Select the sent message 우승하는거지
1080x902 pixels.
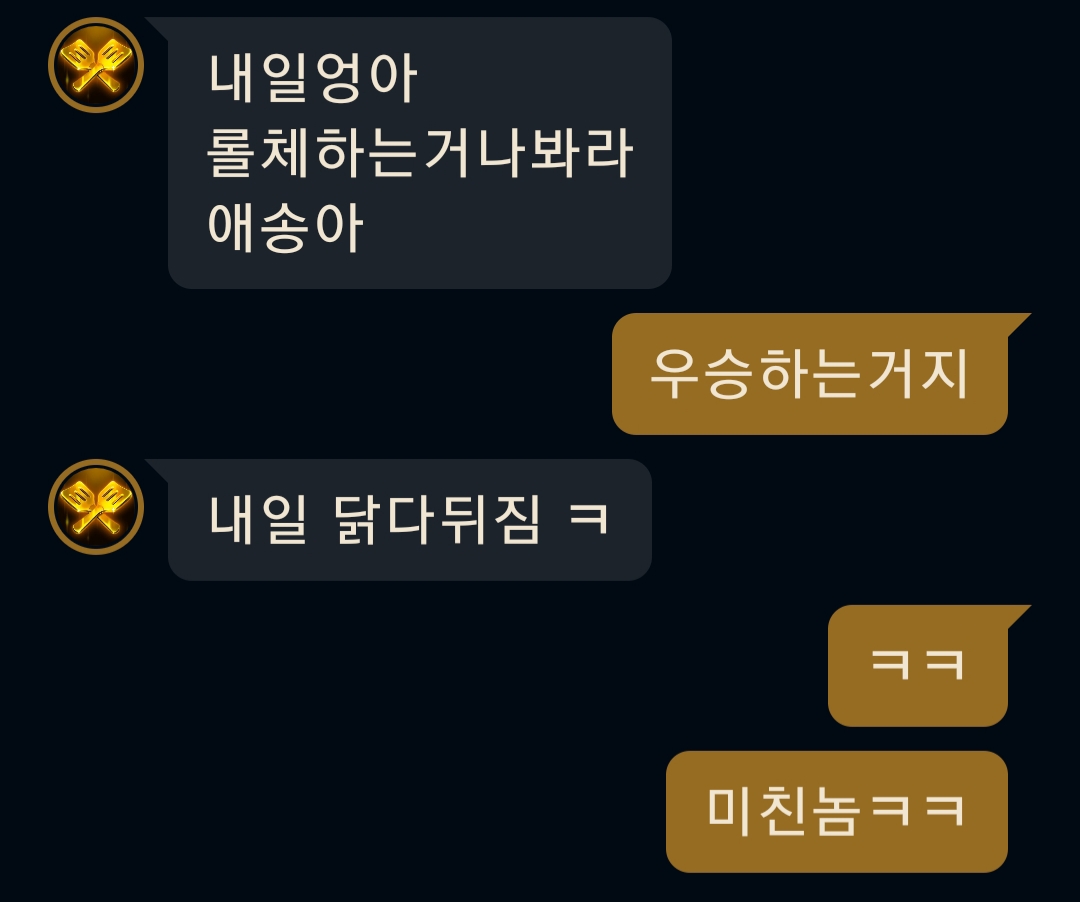[810, 374]
